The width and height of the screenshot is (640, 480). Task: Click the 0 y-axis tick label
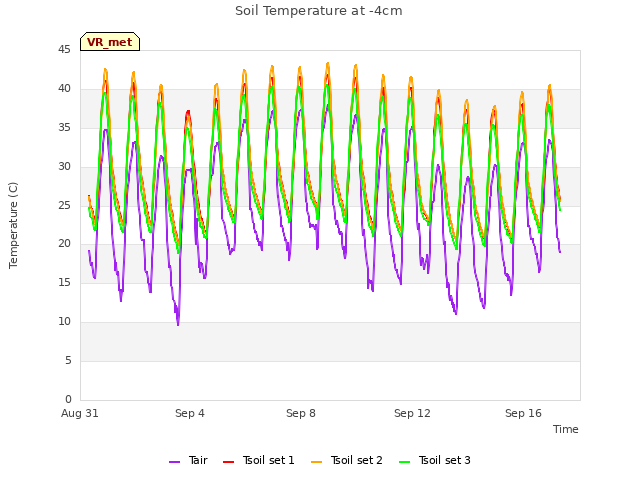(68, 399)
